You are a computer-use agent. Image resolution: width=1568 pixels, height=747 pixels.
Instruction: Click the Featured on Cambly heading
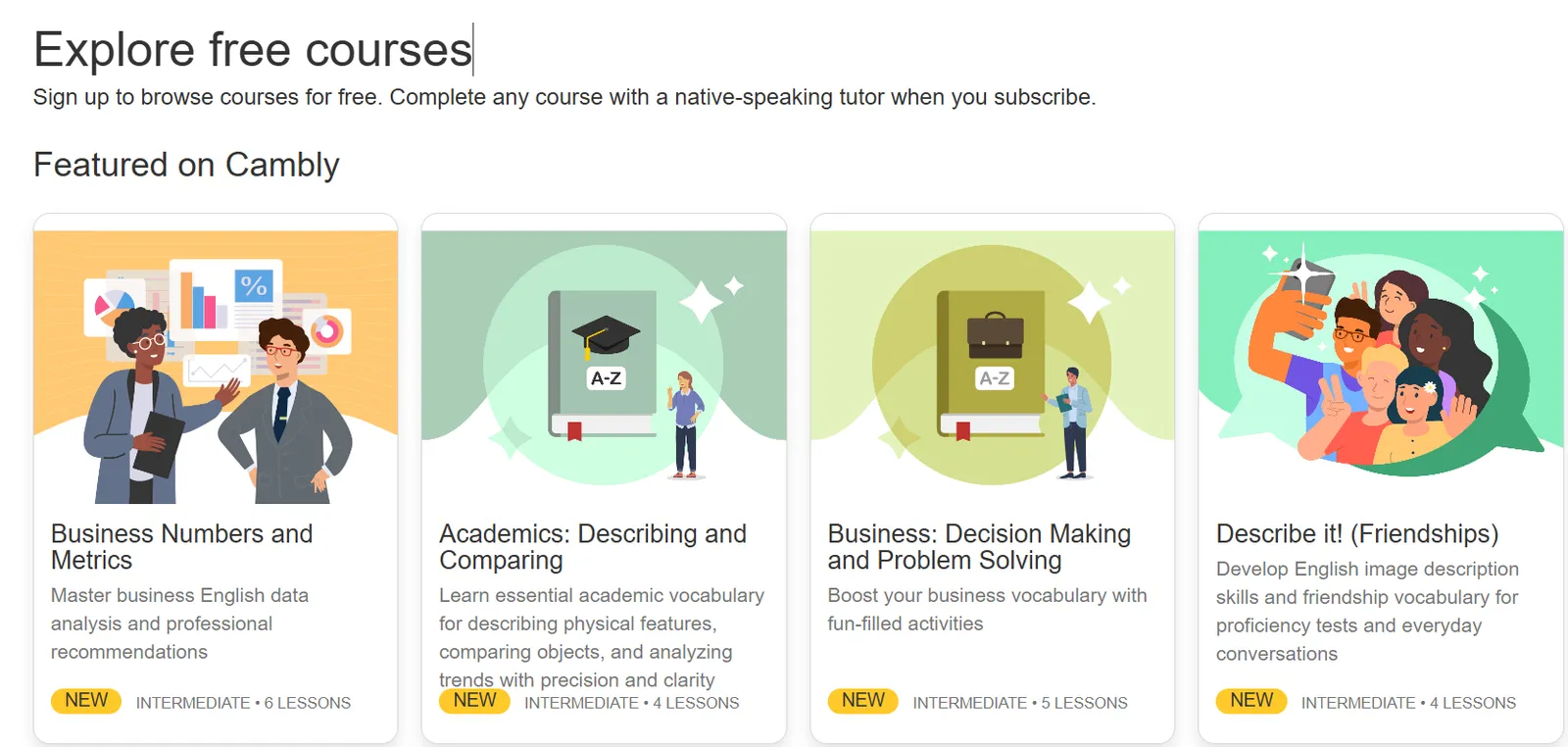186,165
